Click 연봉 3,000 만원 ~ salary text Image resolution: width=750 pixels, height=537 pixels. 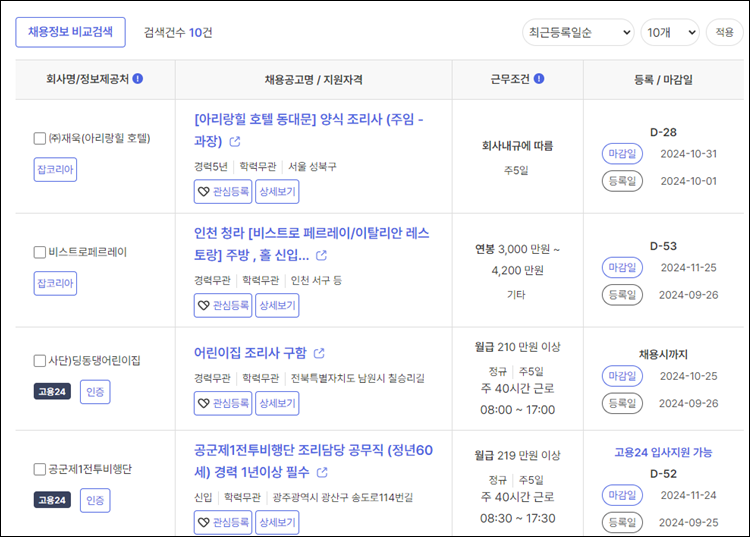click(517, 249)
